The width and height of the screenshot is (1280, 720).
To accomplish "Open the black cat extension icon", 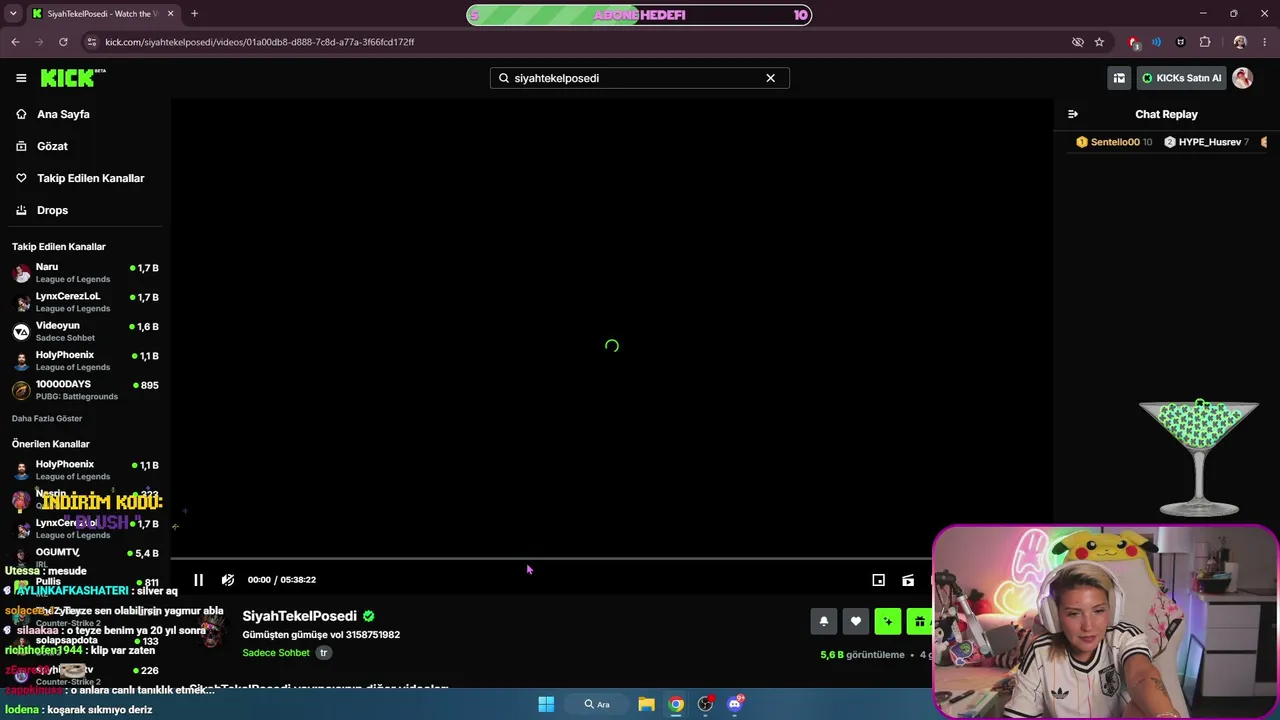I will tap(1181, 42).
